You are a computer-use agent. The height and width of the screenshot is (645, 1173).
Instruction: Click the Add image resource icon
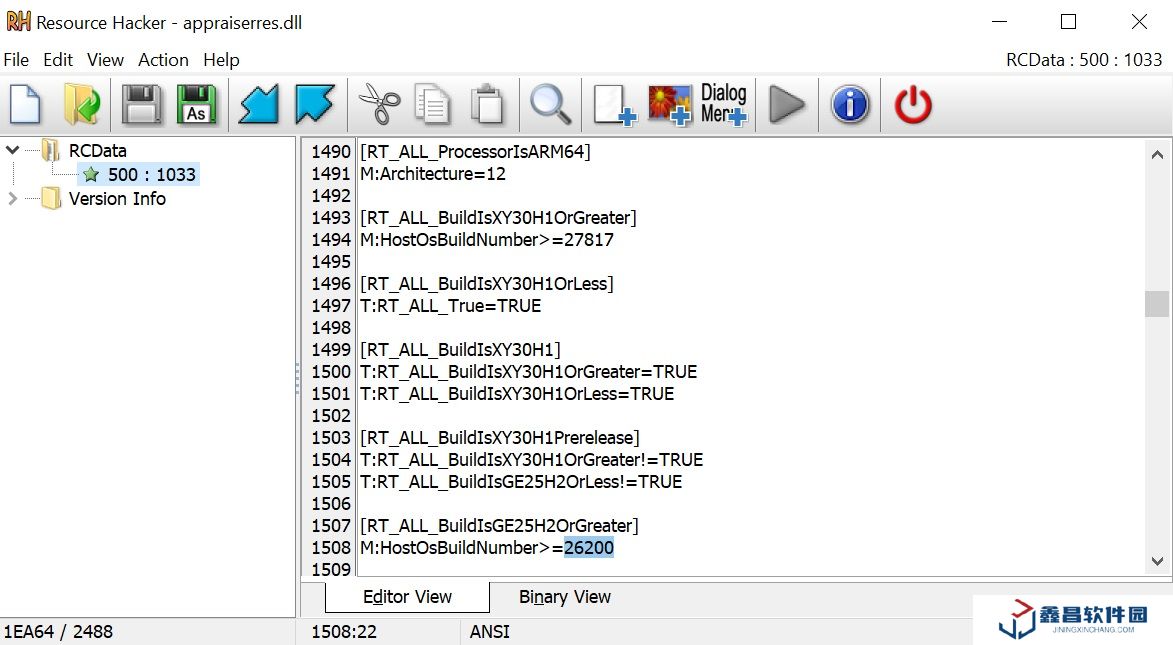point(669,104)
